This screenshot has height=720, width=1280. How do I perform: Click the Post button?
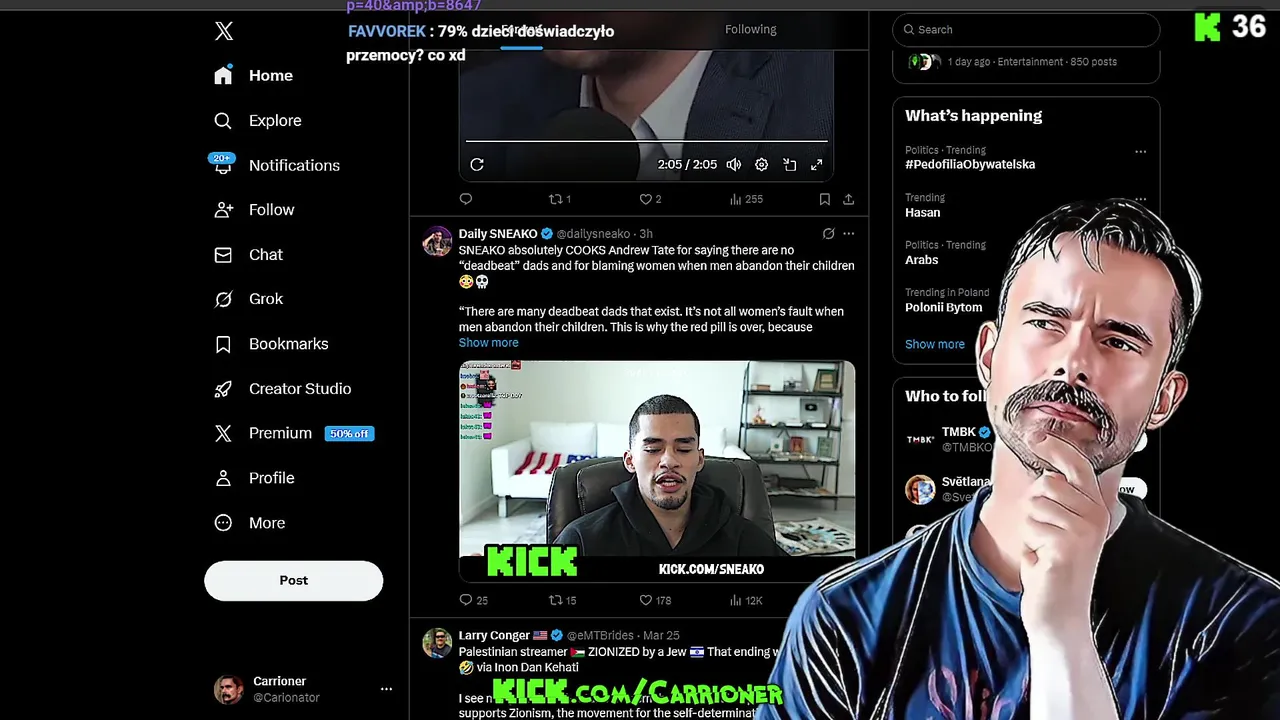tap(294, 580)
